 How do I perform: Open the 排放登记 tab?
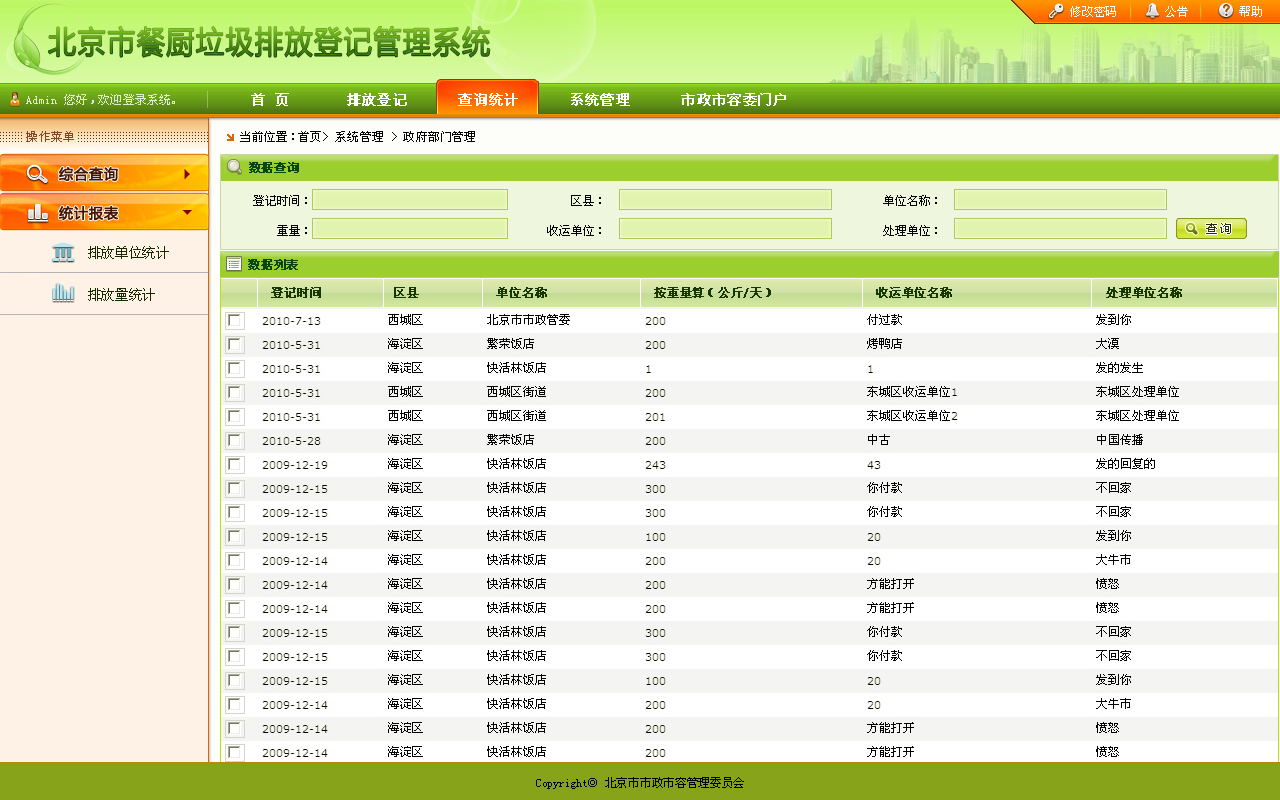(x=377, y=100)
